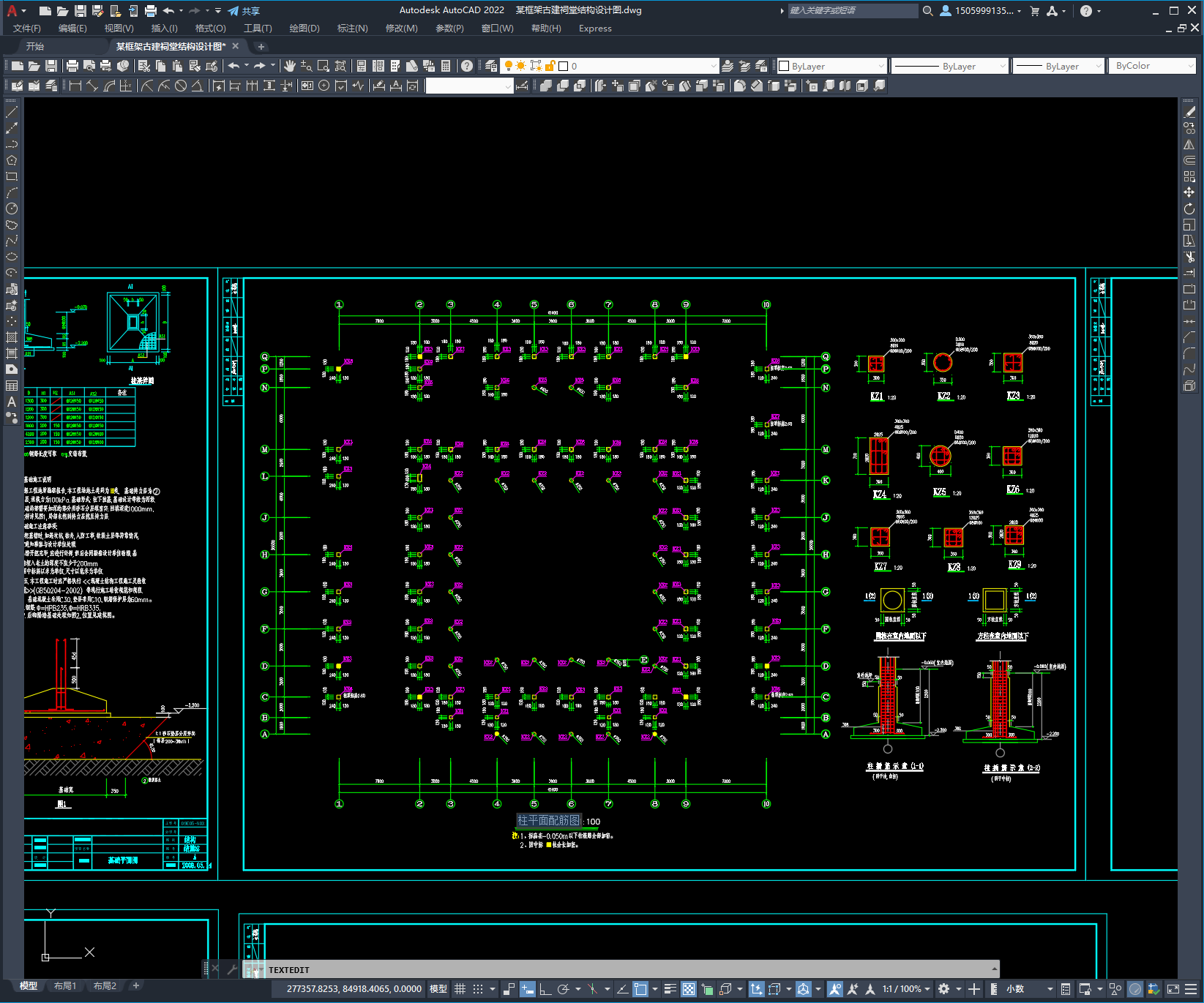1204x1003 pixels.
Task: Expand the layer dropdown list
Action: click(x=714, y=66)
